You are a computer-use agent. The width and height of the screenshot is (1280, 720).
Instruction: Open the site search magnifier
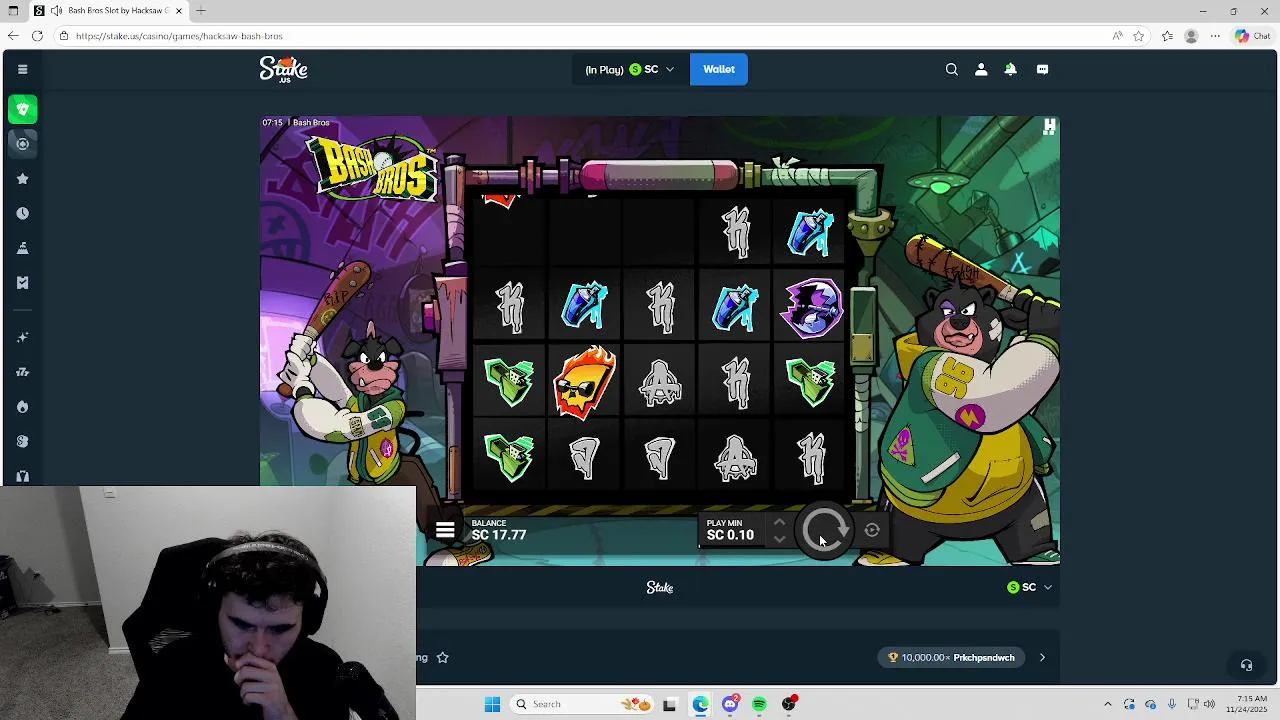click(952, 69)
